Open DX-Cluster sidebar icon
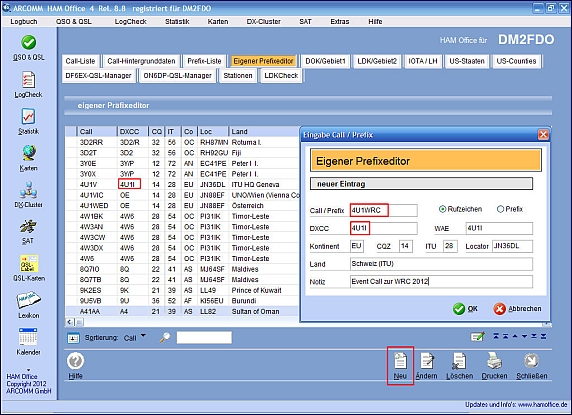This screenshot has width=572, height=415. 28,190
